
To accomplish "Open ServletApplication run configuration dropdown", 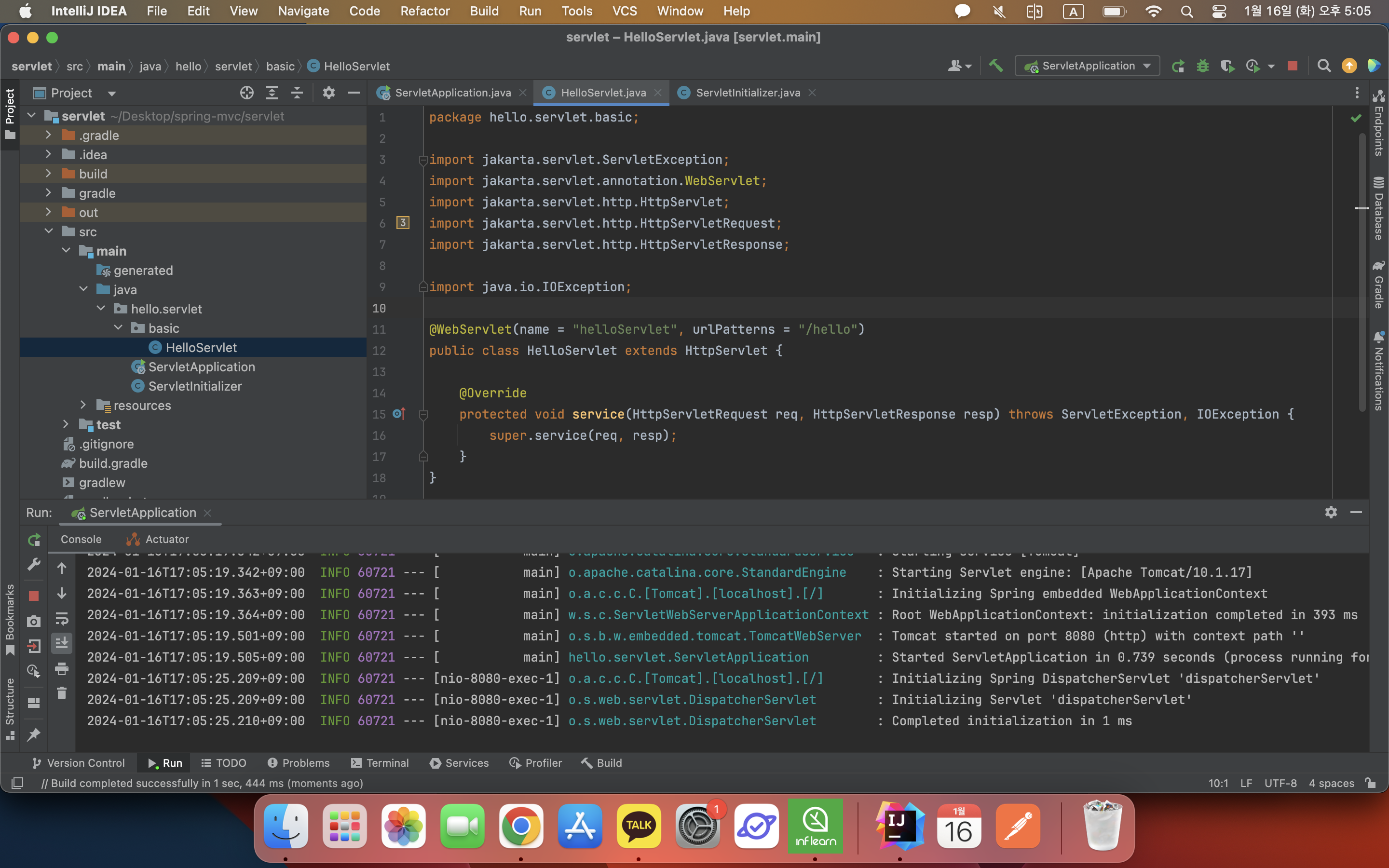I will coord(1087,66).
